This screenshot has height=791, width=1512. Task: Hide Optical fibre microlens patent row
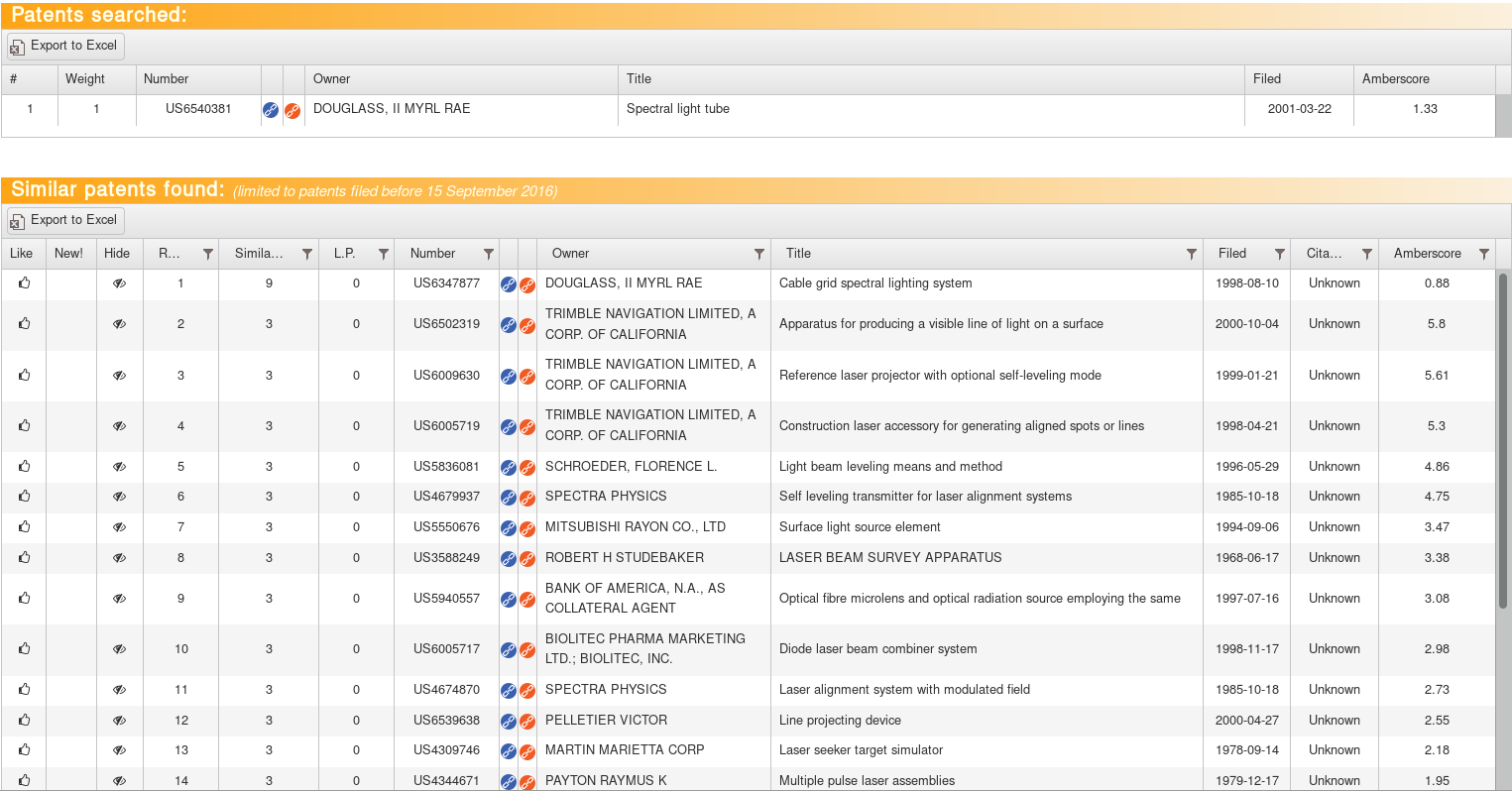119,599
